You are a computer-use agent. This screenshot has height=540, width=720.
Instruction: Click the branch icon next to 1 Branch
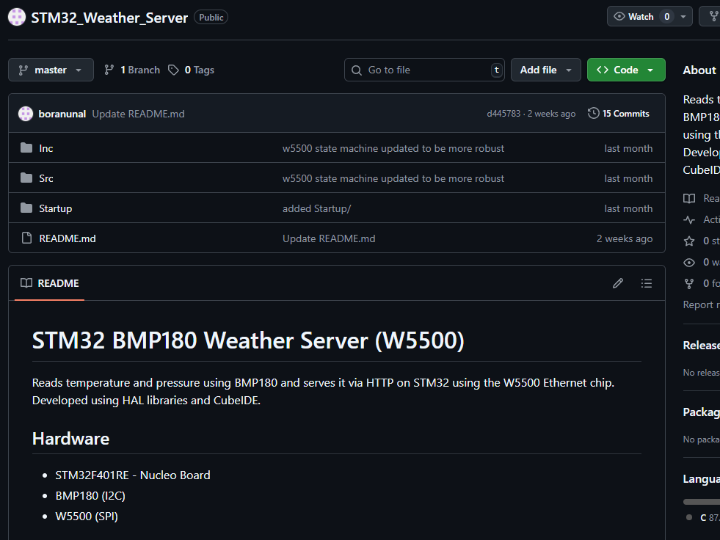pos(109,70)
